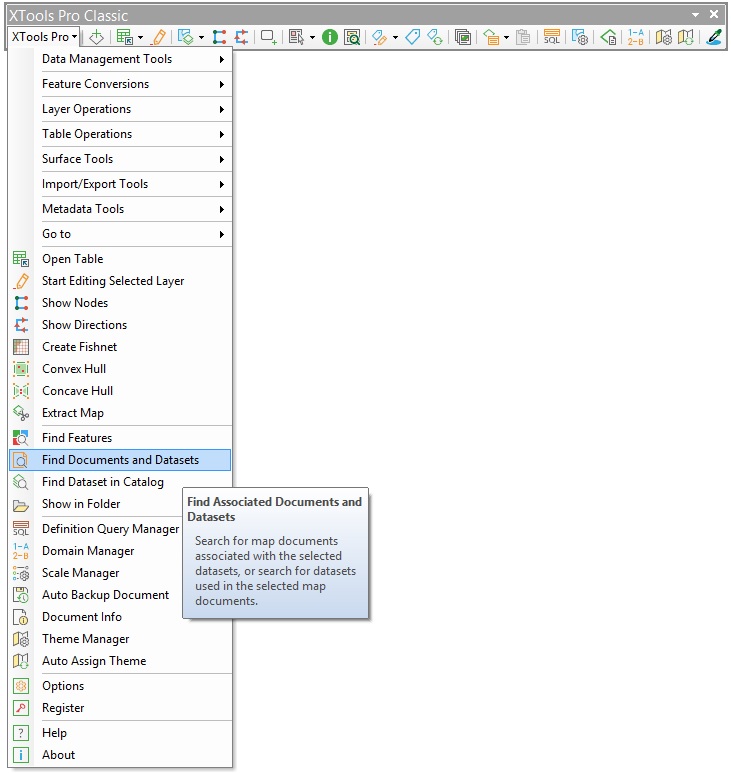Click the rectangle with plus toolbar icon

coord(269,37)
